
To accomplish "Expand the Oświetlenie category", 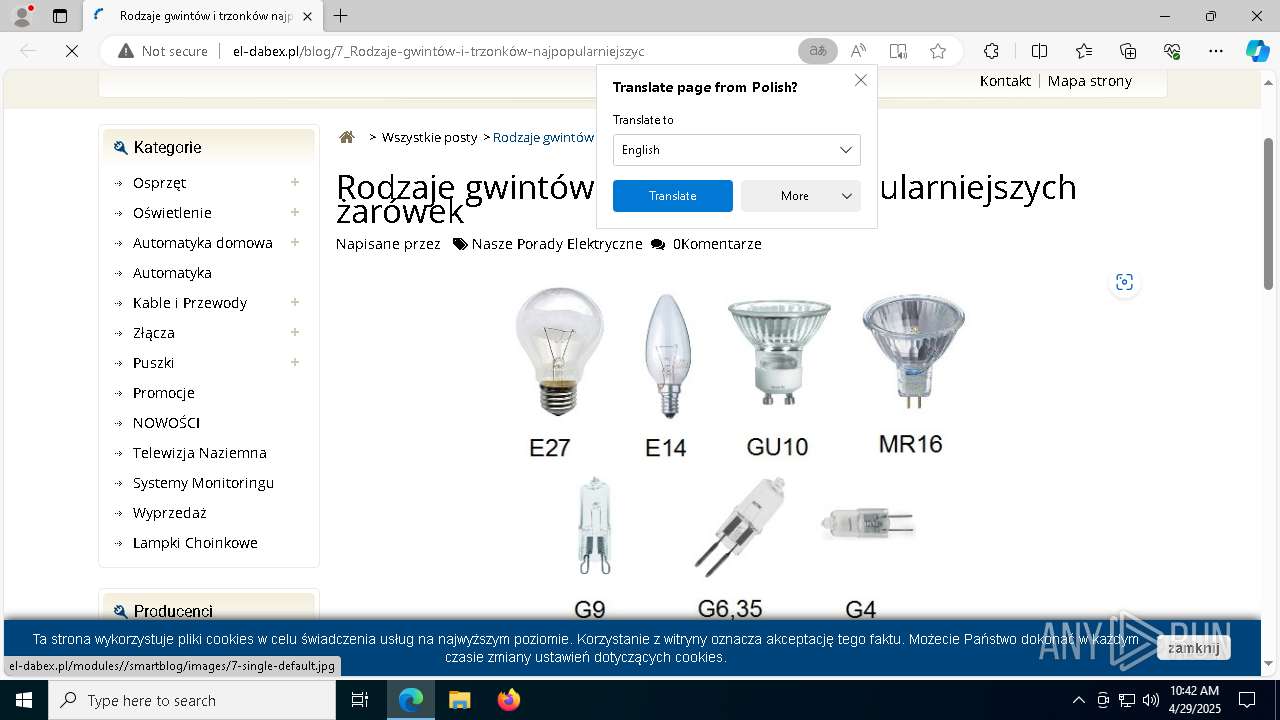I will [295, 212].
